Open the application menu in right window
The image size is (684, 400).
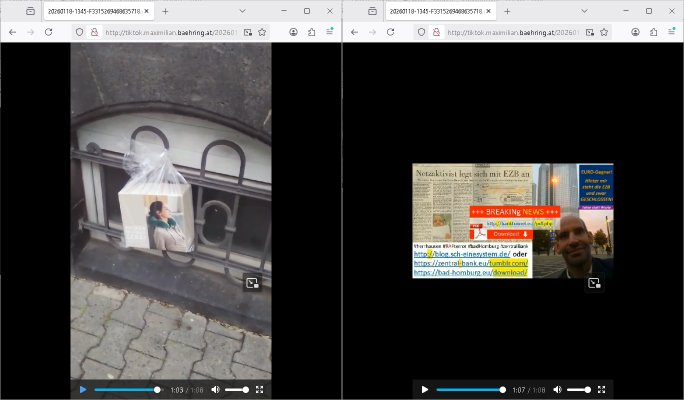click(x=672, y=32)
